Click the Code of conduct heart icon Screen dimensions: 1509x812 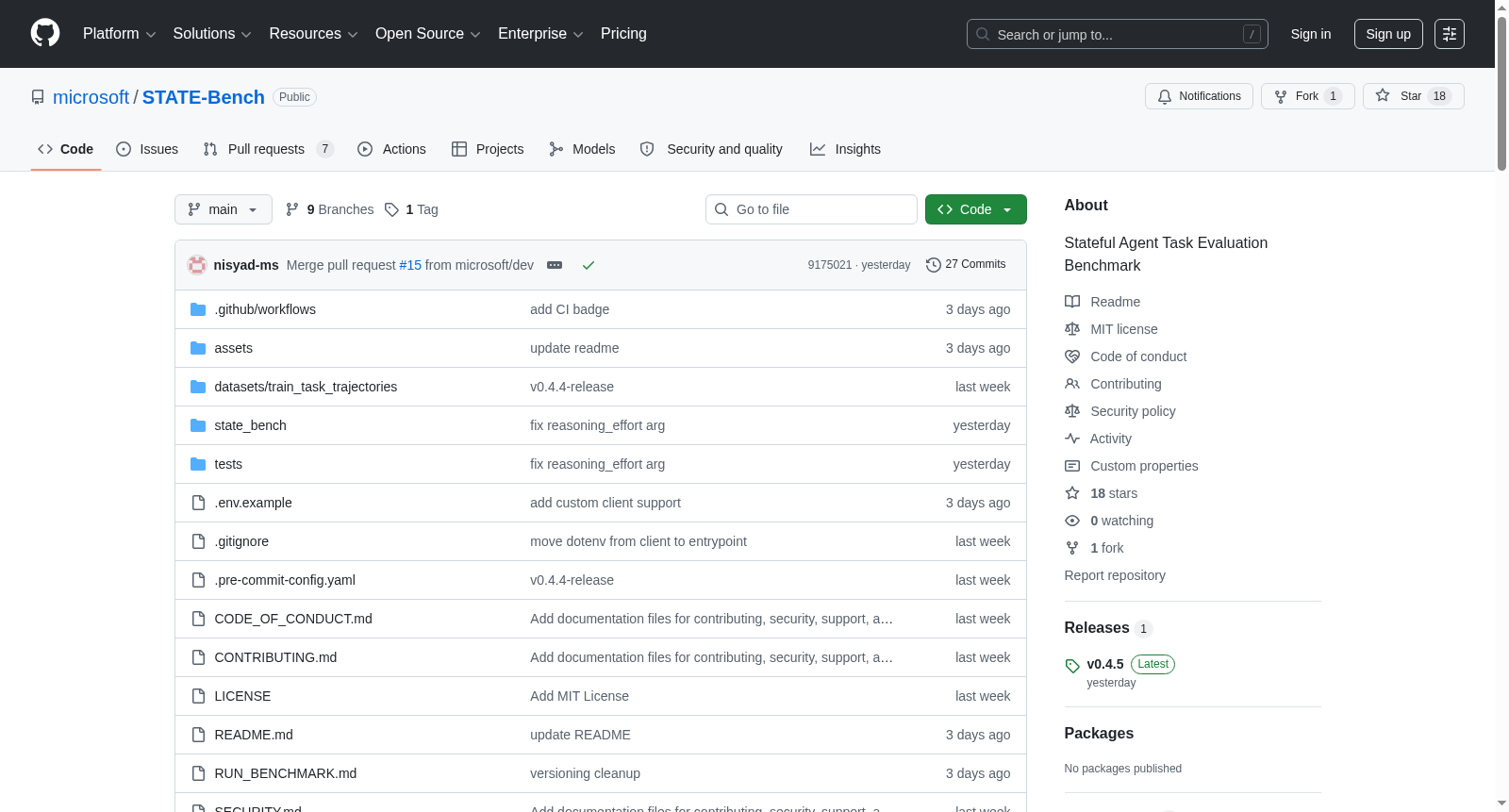[x=1072, y=356]
